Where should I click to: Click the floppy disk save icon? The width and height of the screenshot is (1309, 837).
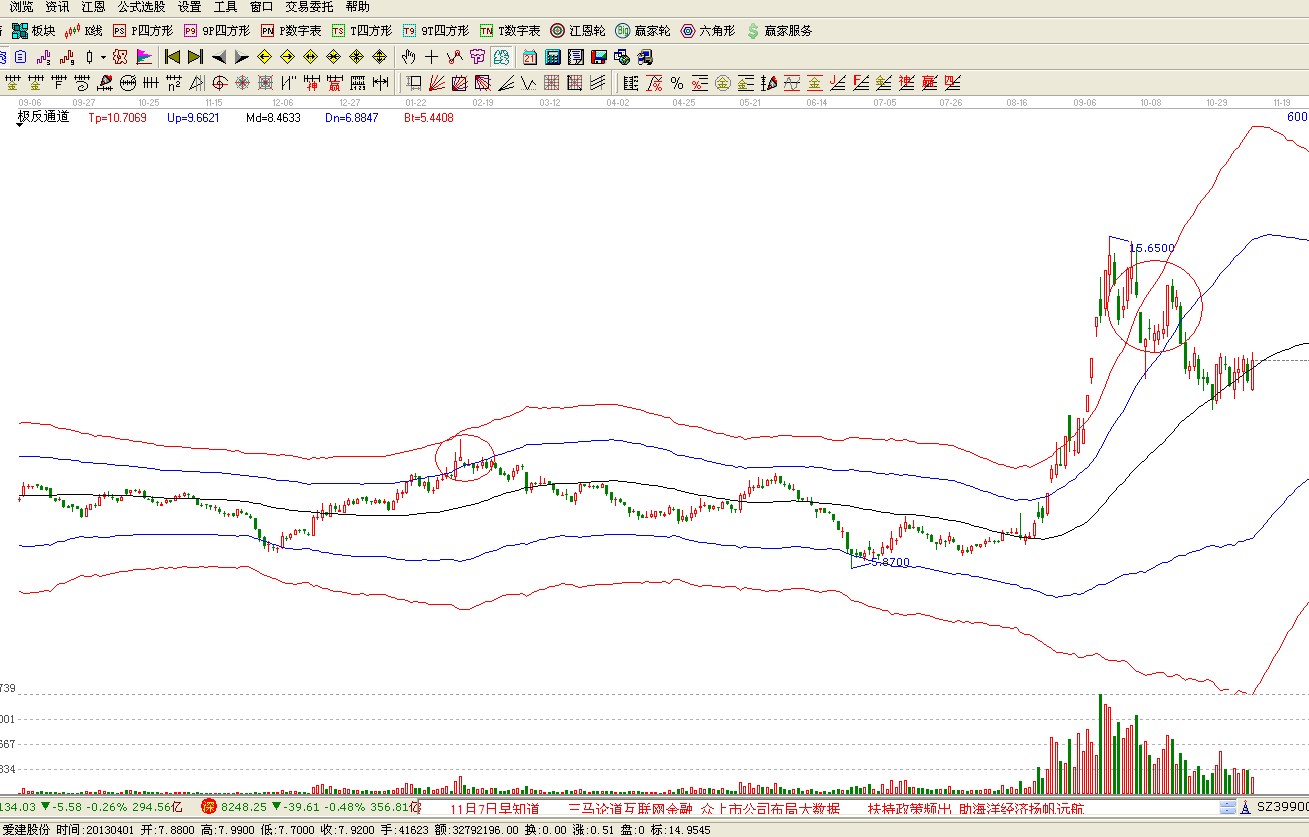tap(599, 57)
